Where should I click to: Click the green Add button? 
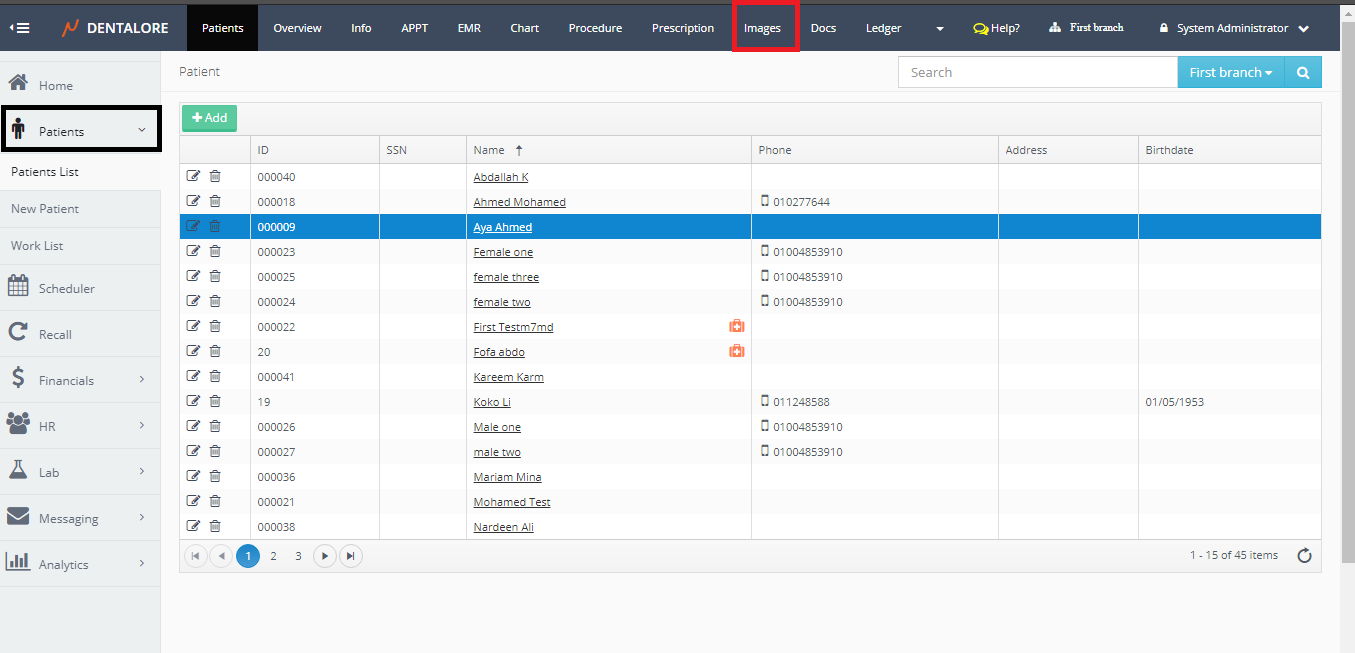[x=209, y=118]
